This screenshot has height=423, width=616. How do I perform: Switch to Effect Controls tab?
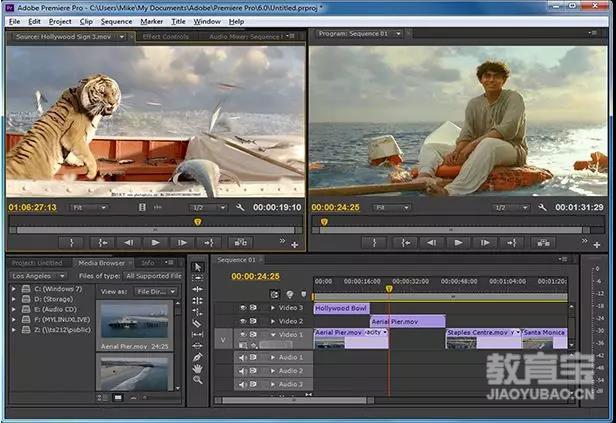(165, 37)
